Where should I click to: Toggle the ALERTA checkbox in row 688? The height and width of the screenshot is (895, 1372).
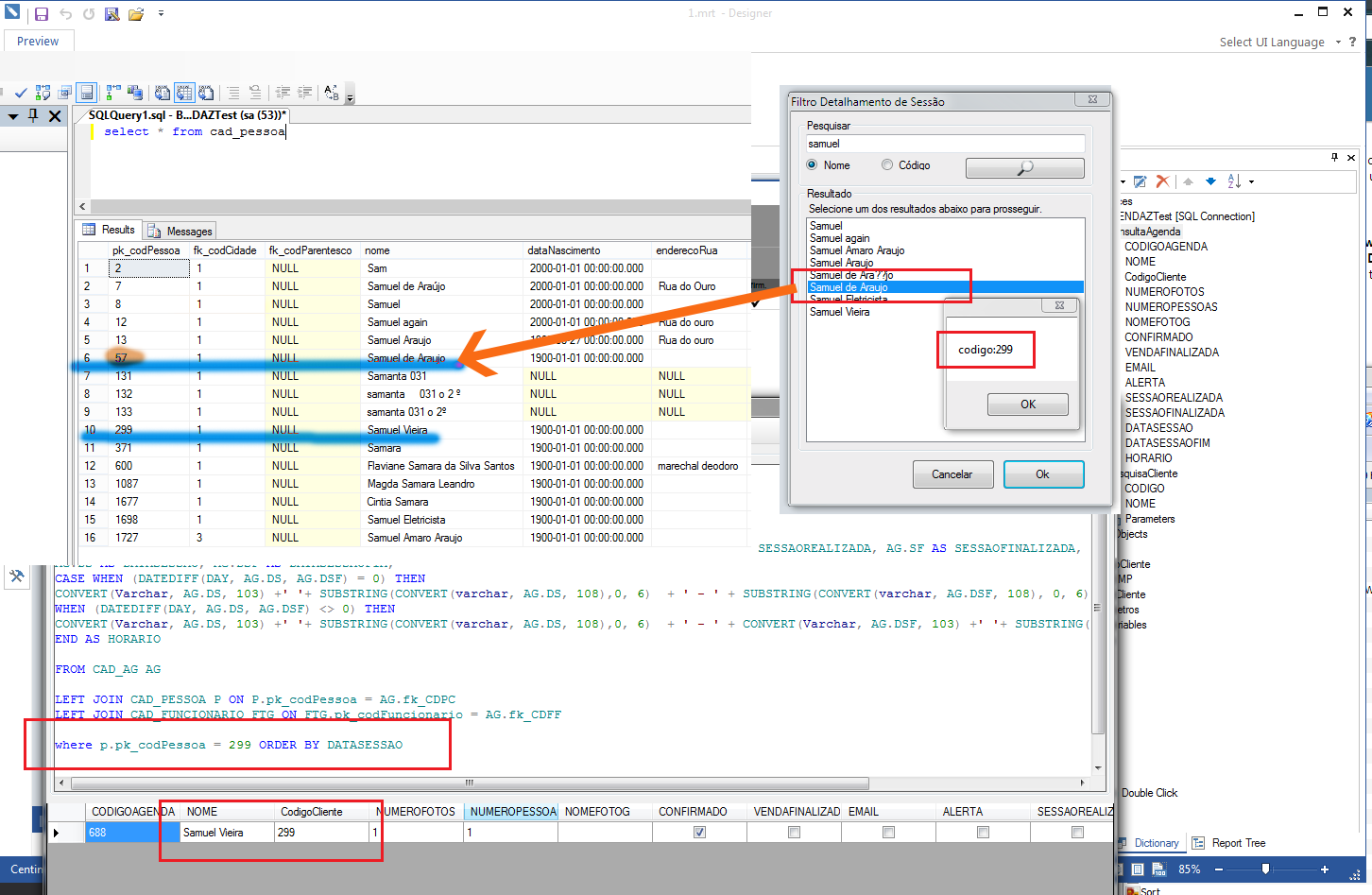pyautogui.click(x=983, y=833)
